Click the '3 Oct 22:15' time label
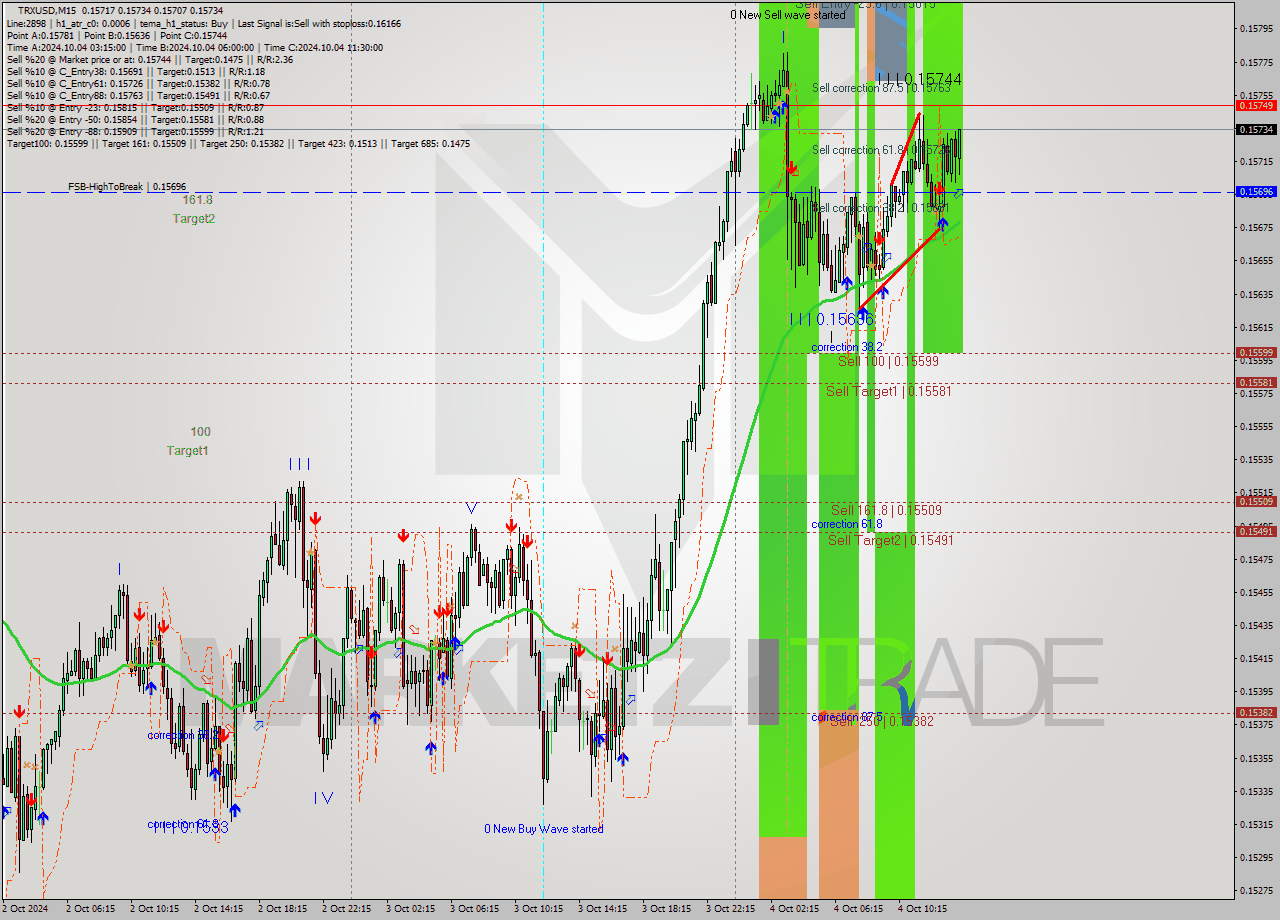 click(730, 909)
